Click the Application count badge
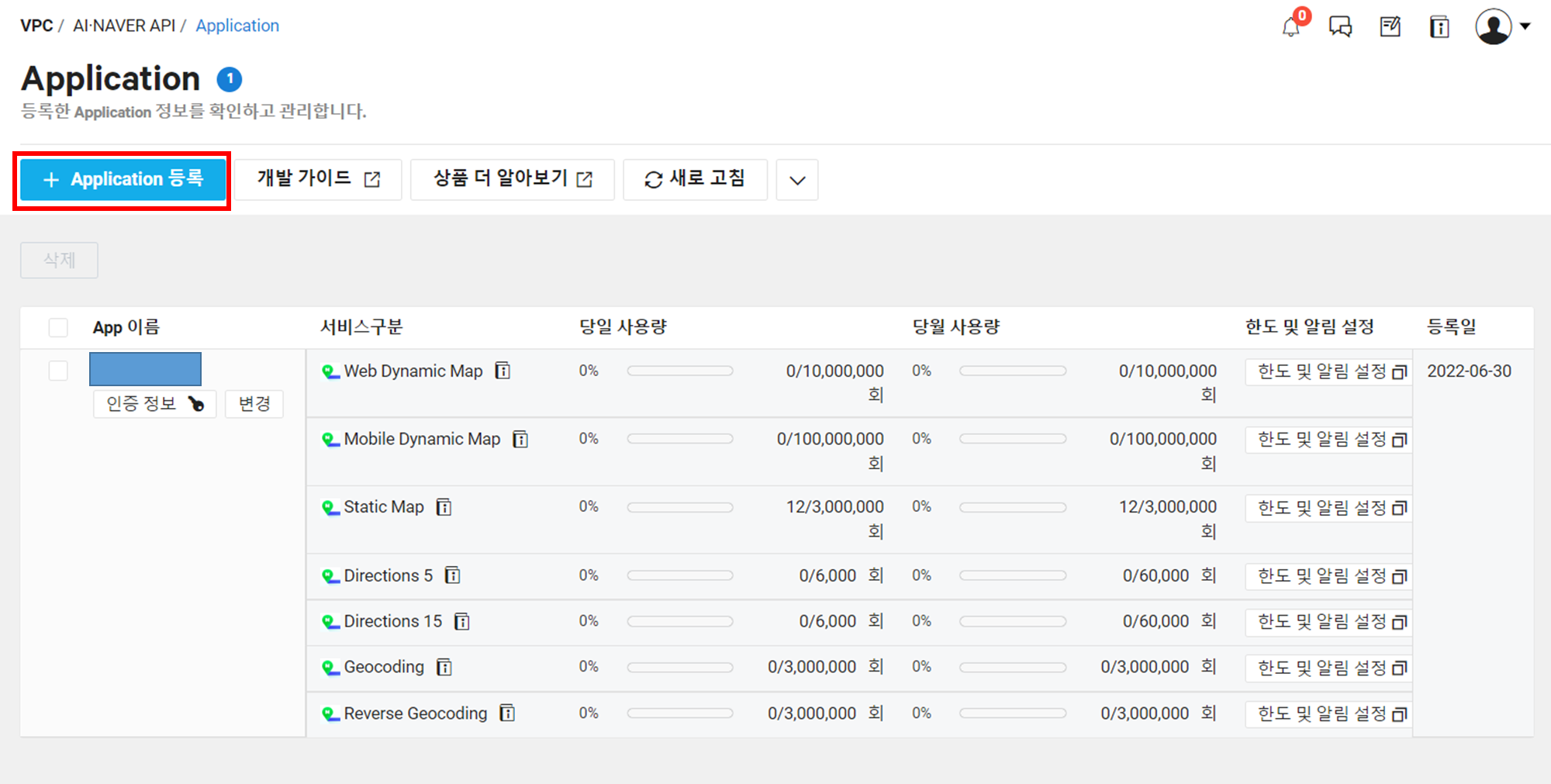This screenshot has height=784, width=1551. 230,79
